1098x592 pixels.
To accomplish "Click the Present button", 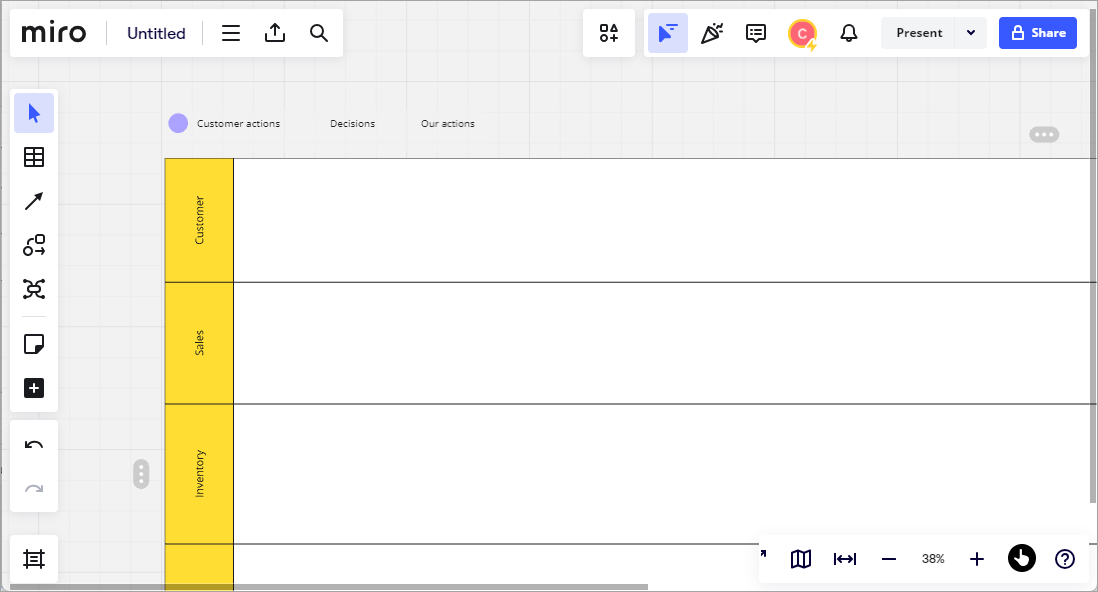I will 919,33.
